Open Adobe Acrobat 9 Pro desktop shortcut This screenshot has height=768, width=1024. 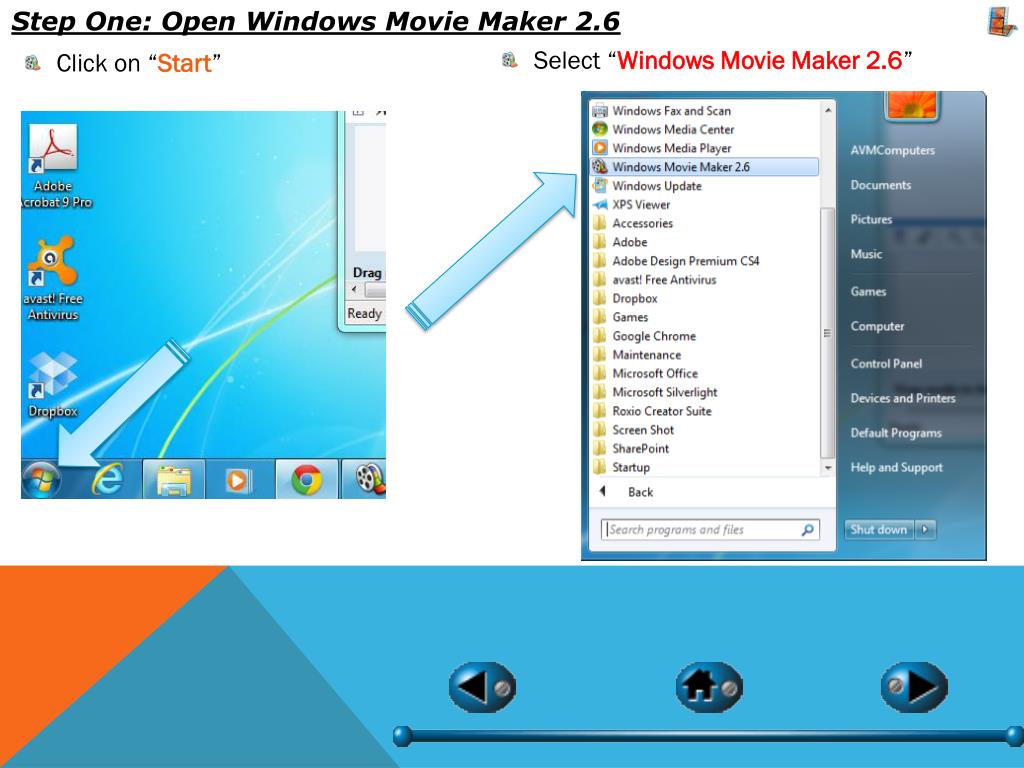click(54, 167)
